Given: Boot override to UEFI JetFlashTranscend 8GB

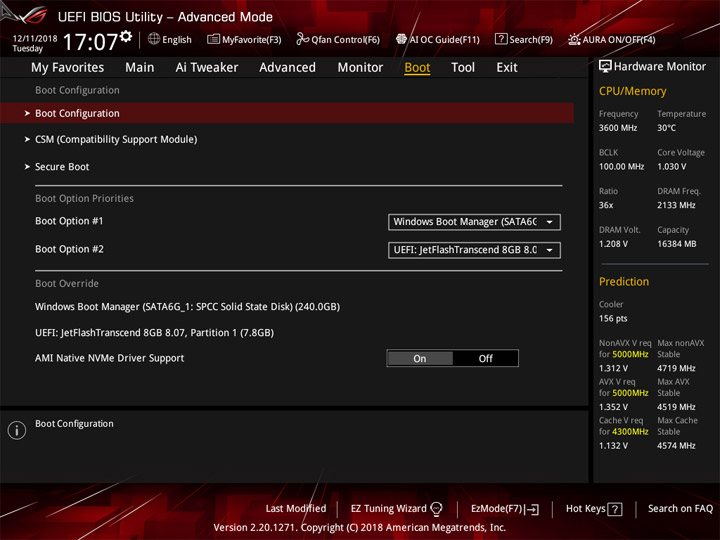Looking at the screenshot, I should 154,332.
